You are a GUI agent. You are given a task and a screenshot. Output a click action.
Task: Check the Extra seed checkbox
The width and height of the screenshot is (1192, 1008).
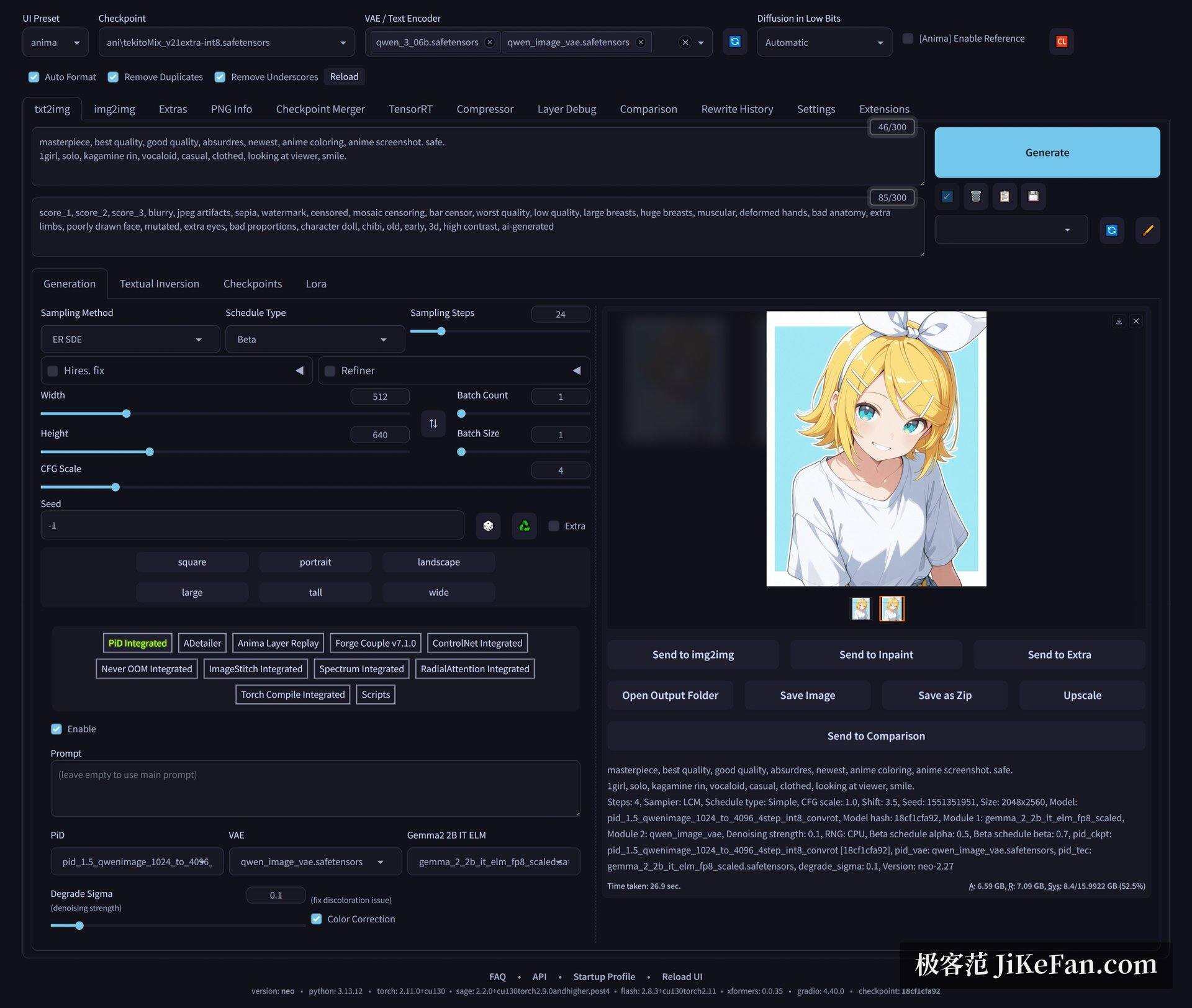click(x=554, y=526)
